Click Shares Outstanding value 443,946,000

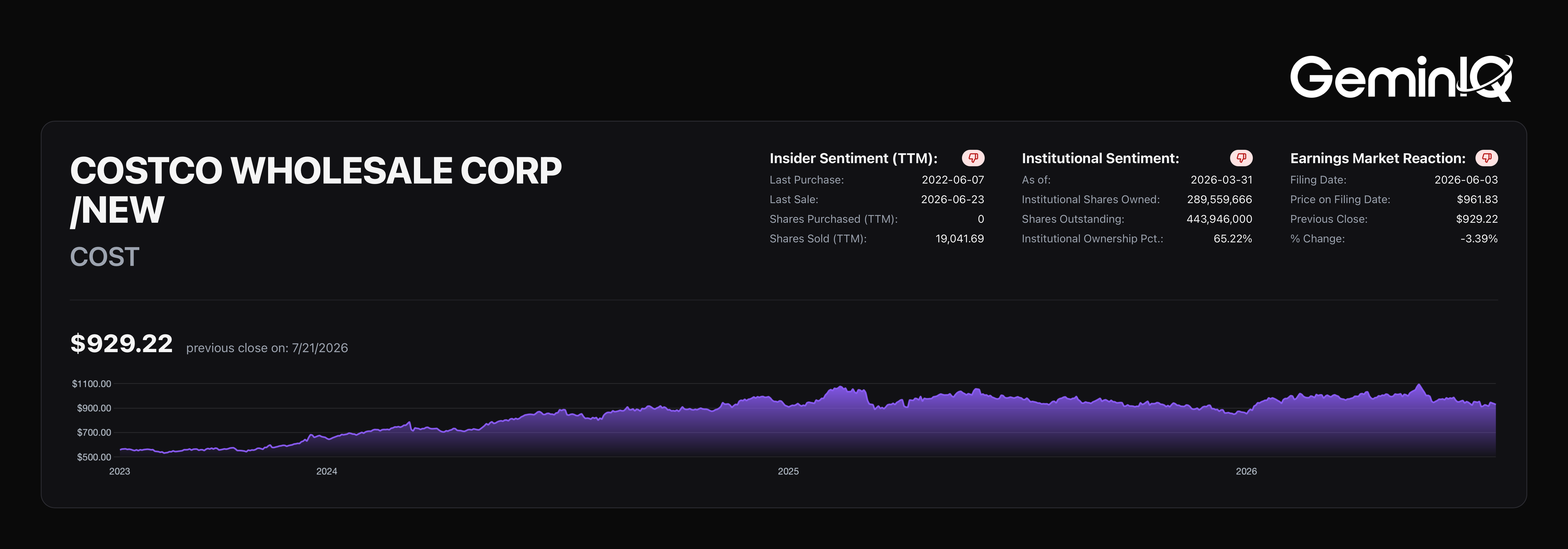(x=1219, y=219)
